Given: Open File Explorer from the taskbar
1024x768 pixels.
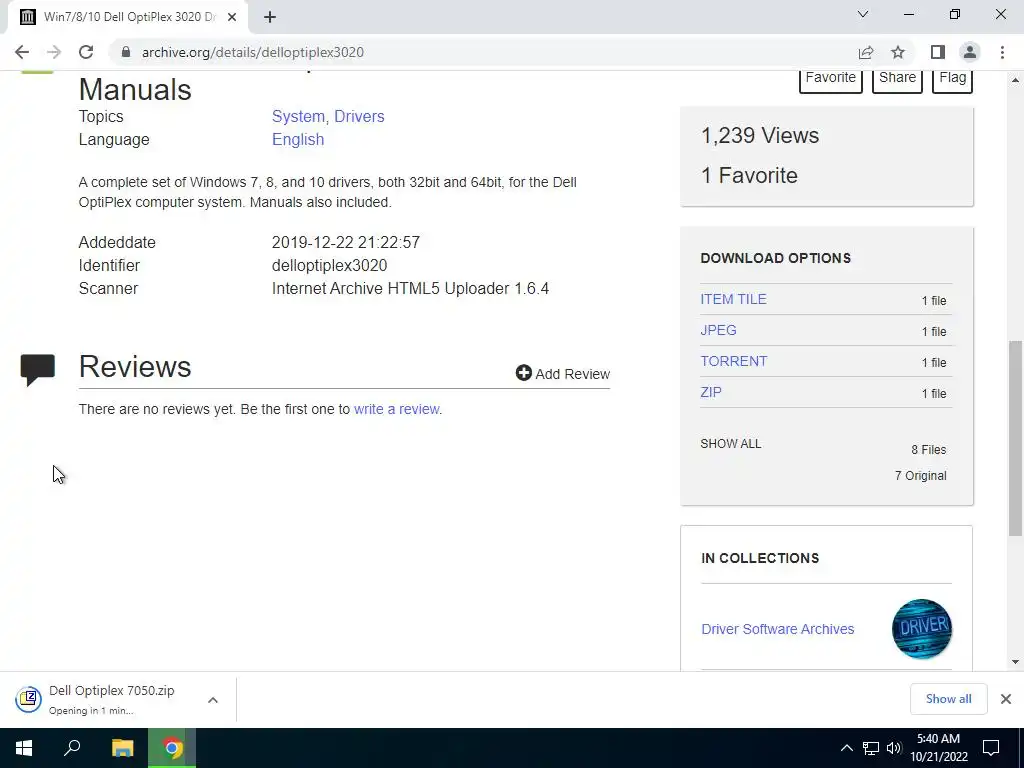Looking at the screenshot, I should pos(123,748).
